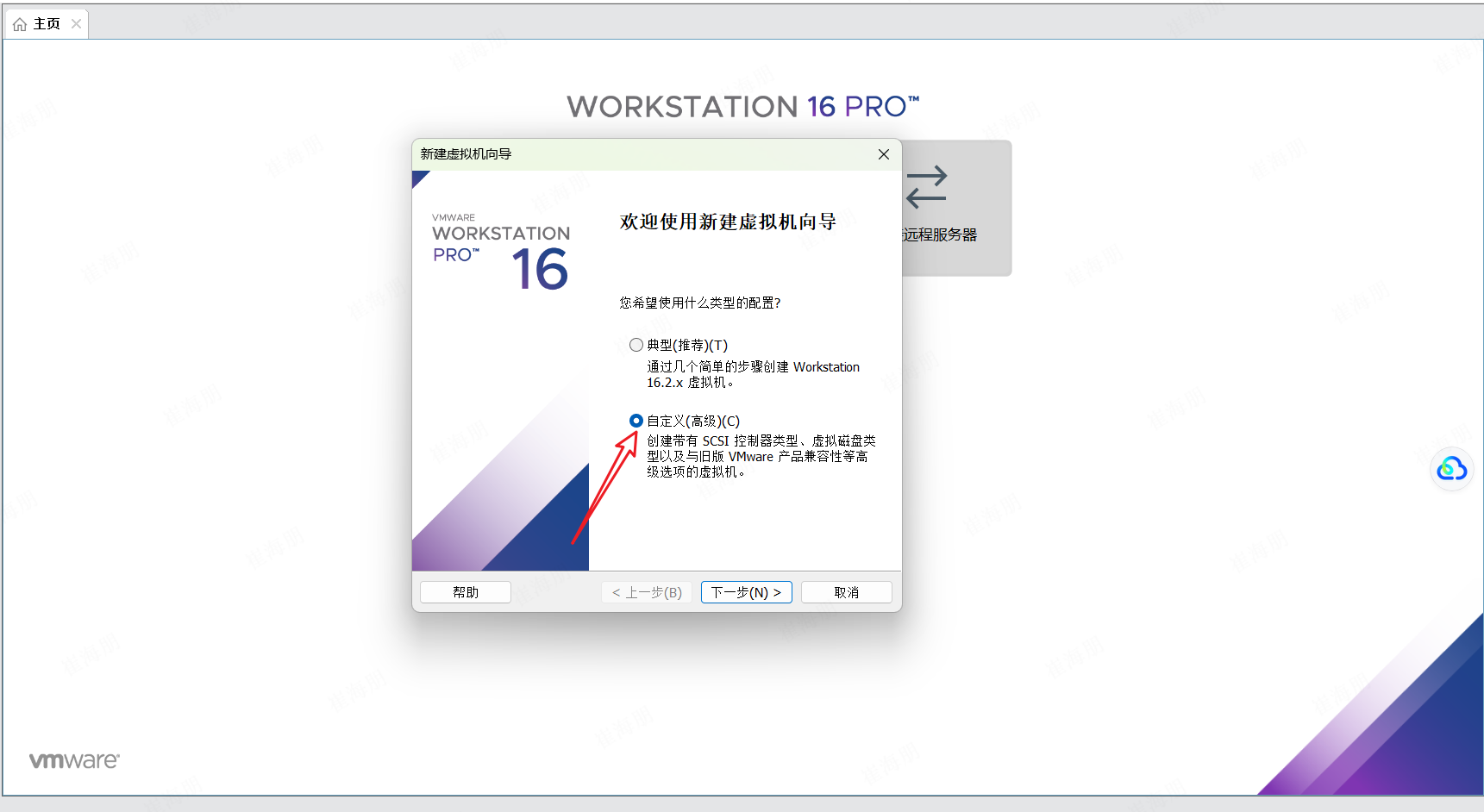Image resolution: width=1484 pixels, height=812 pixels.
Task: Click the home icon on 主页 tab
Action: 20,24
